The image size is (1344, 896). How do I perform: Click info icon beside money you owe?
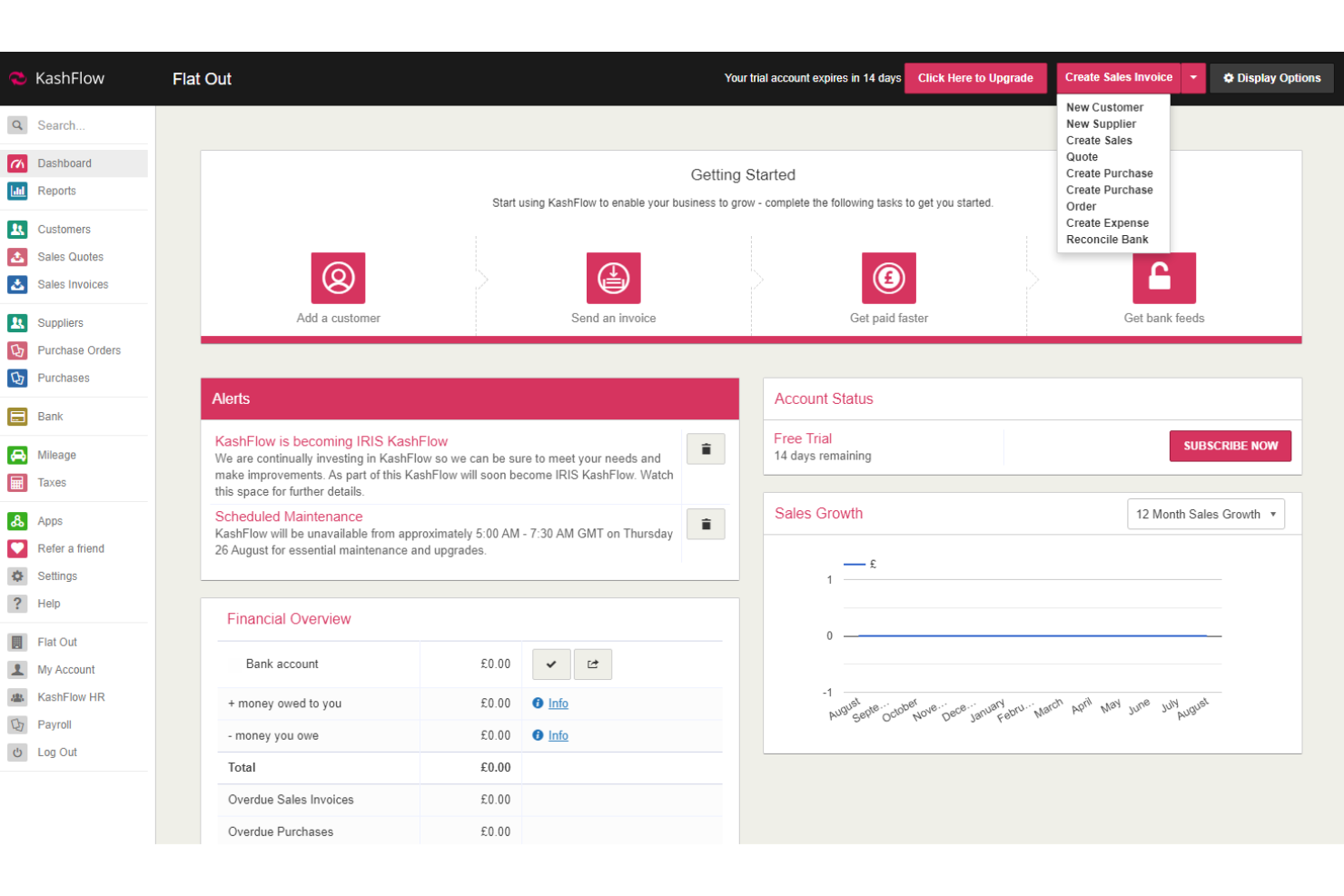pos(538,735)
